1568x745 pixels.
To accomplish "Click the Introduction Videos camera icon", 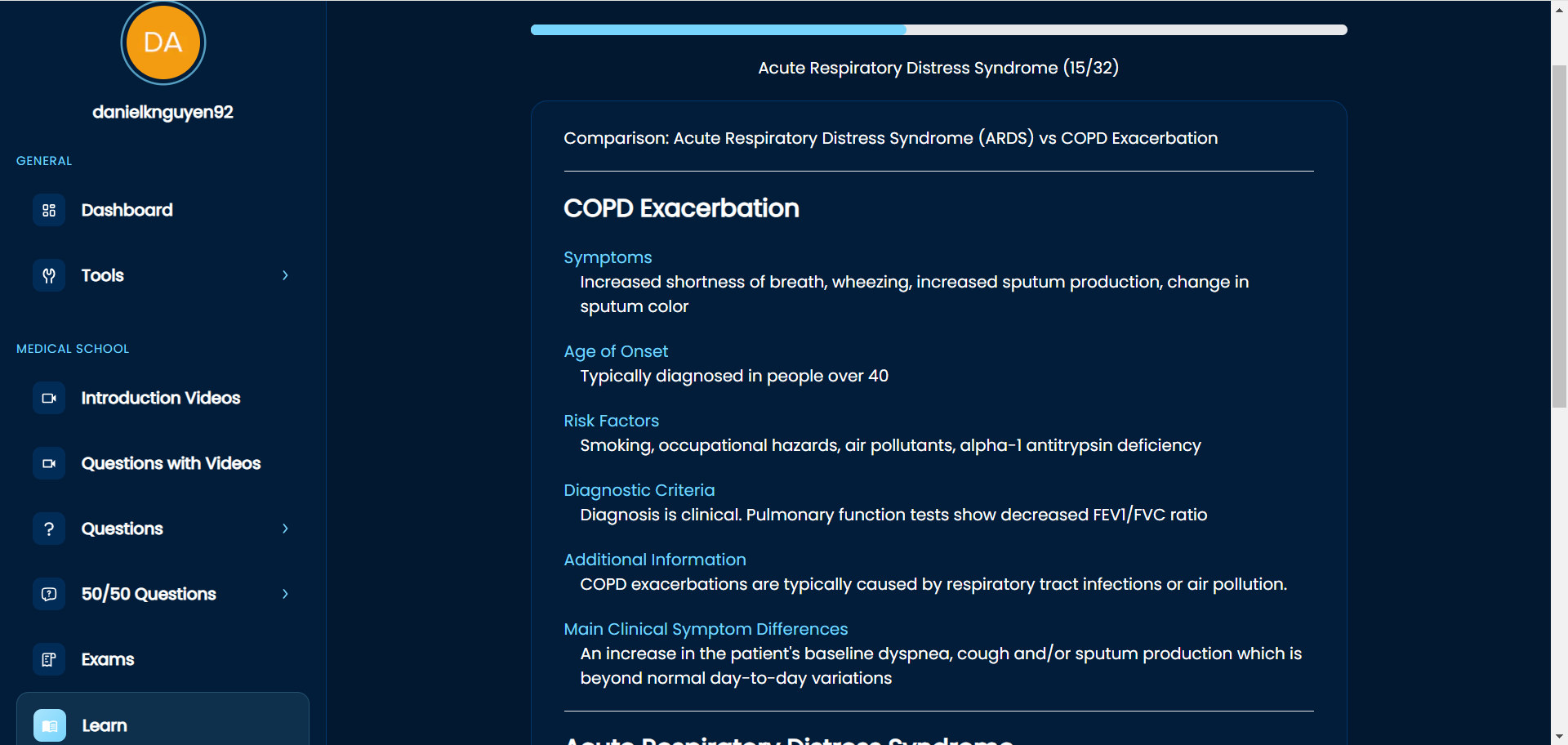I will (x=49, y=398).
